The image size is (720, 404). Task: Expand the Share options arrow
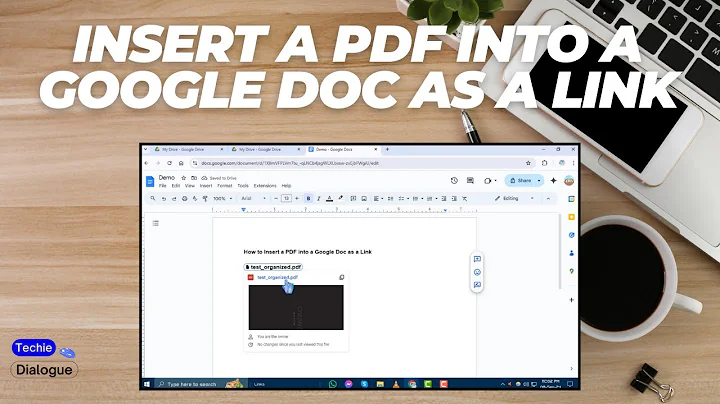[539, 180]
